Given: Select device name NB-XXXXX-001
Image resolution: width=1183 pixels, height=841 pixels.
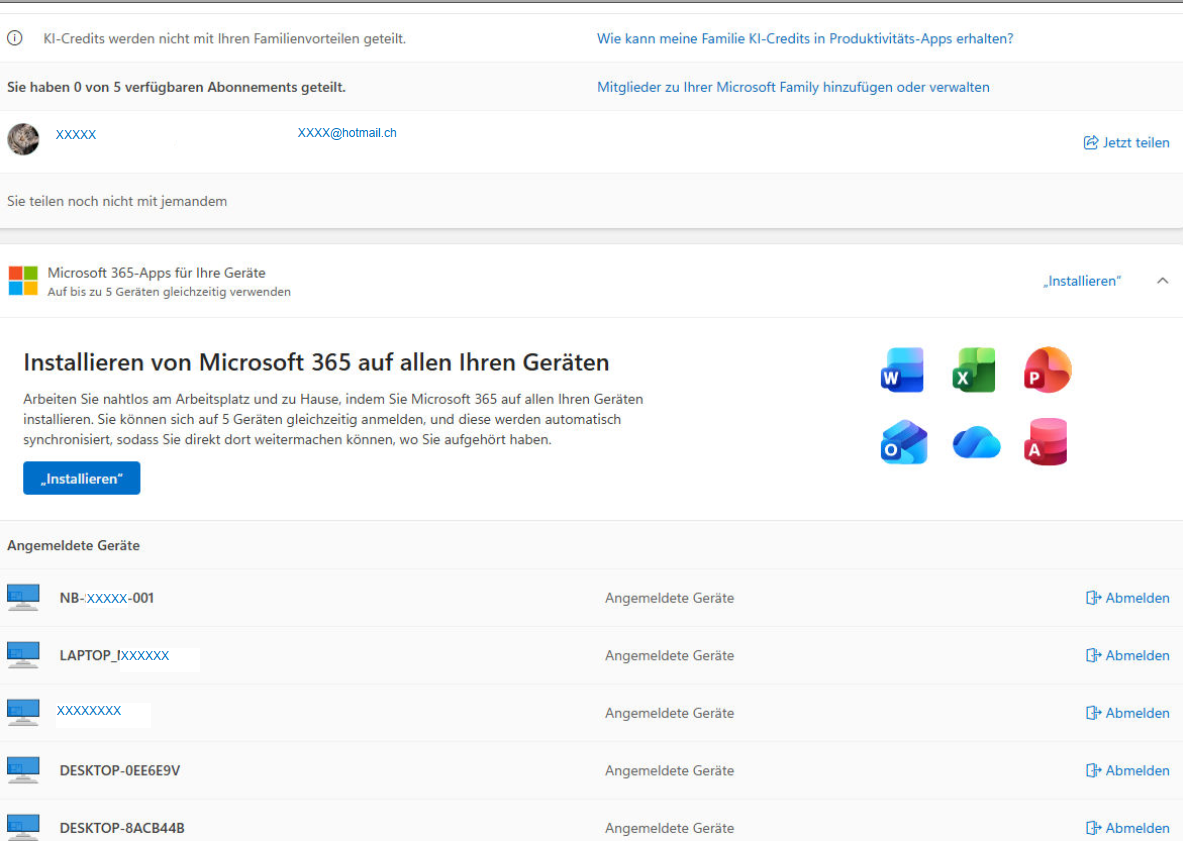Looking at the screenshot, I should [106, 597].
